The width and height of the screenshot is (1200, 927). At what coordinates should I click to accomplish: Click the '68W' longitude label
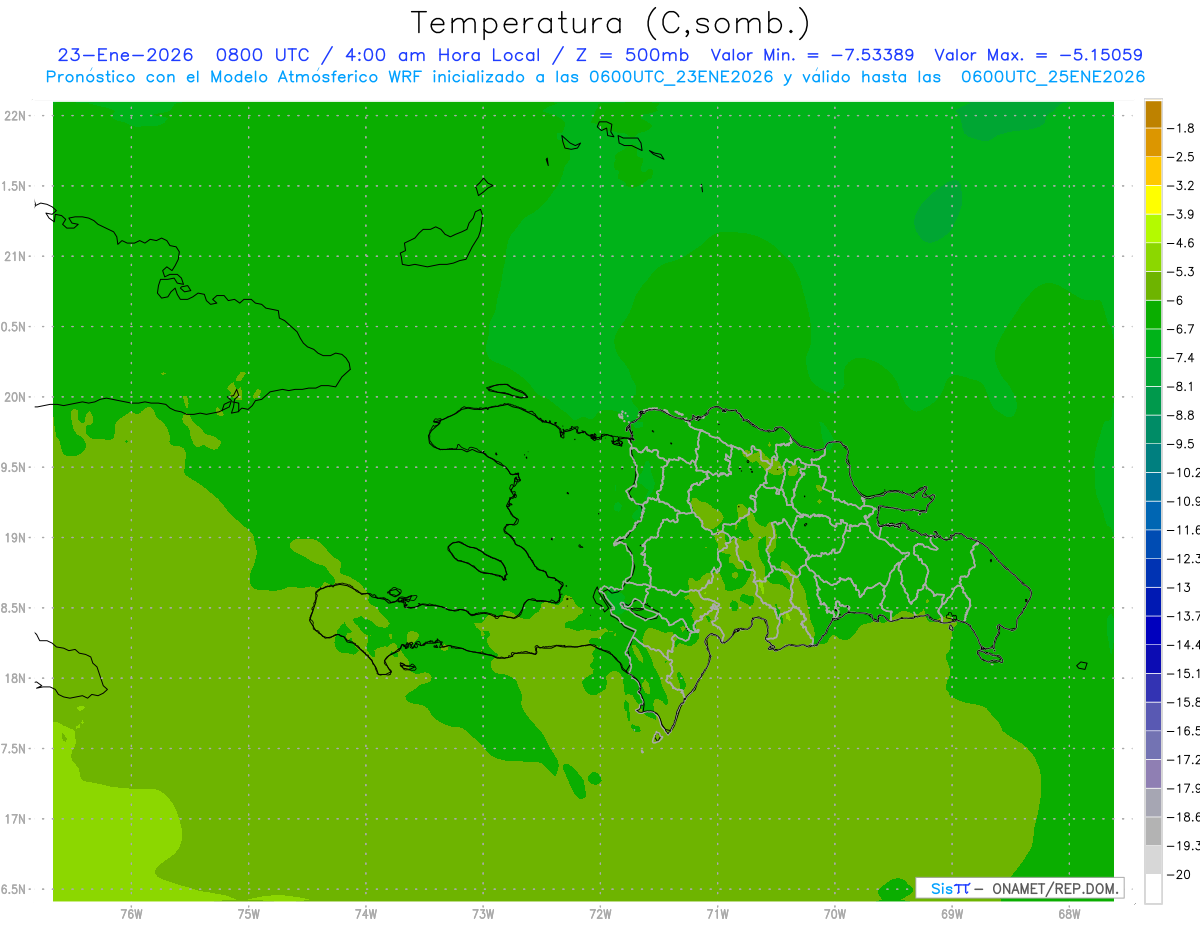[x=1068, y=914]
